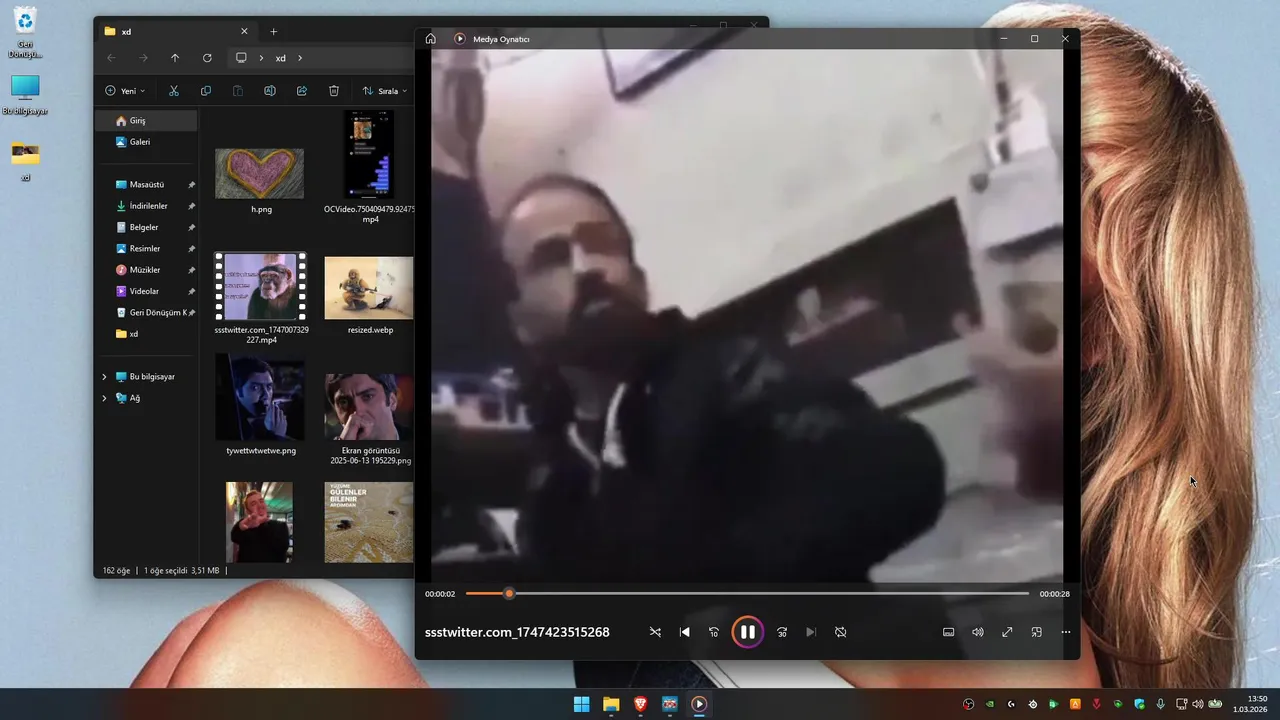The image size is (1280, 720).
Task: Select the xd tab in File Explorer
Action: [175, 31]
